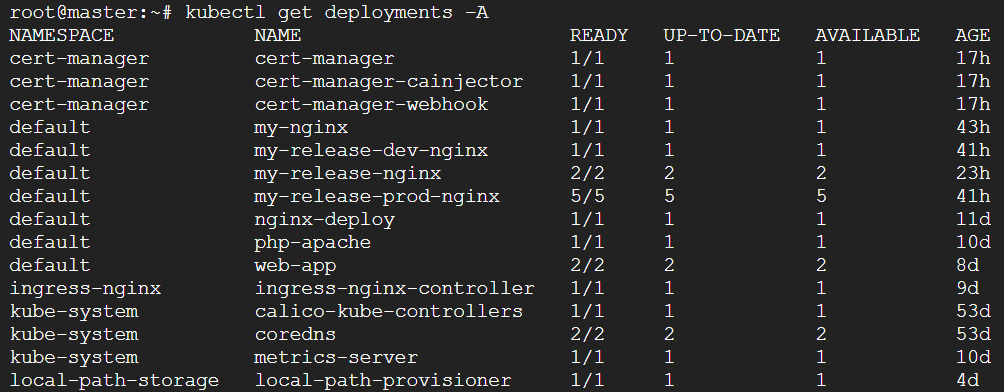
Task: Select the my-nginx deployment name
Action: click(301, 127)
